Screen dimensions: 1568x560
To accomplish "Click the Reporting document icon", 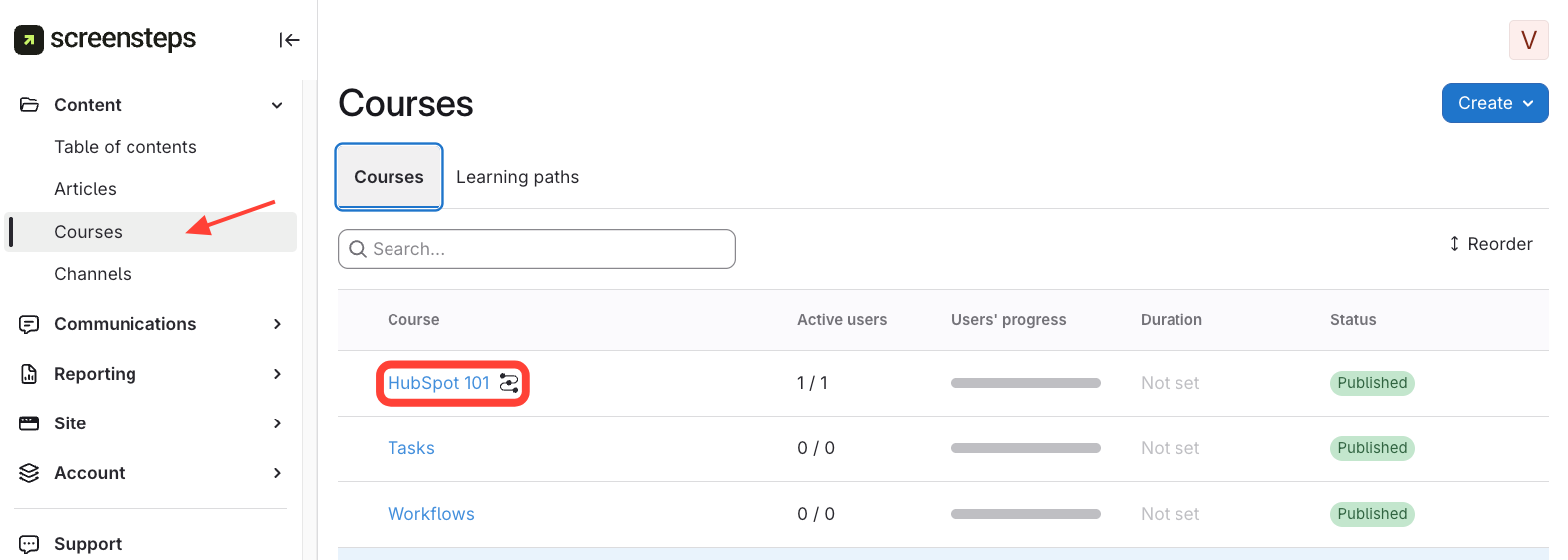I will 29,374.
